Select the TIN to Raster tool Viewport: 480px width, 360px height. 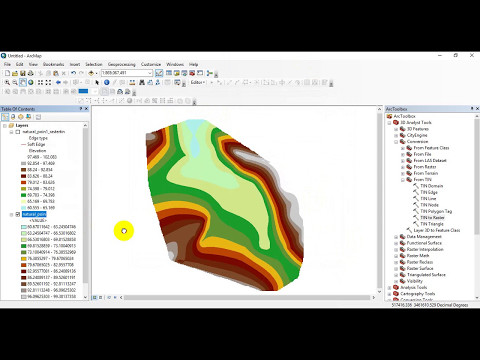point(432,218)
